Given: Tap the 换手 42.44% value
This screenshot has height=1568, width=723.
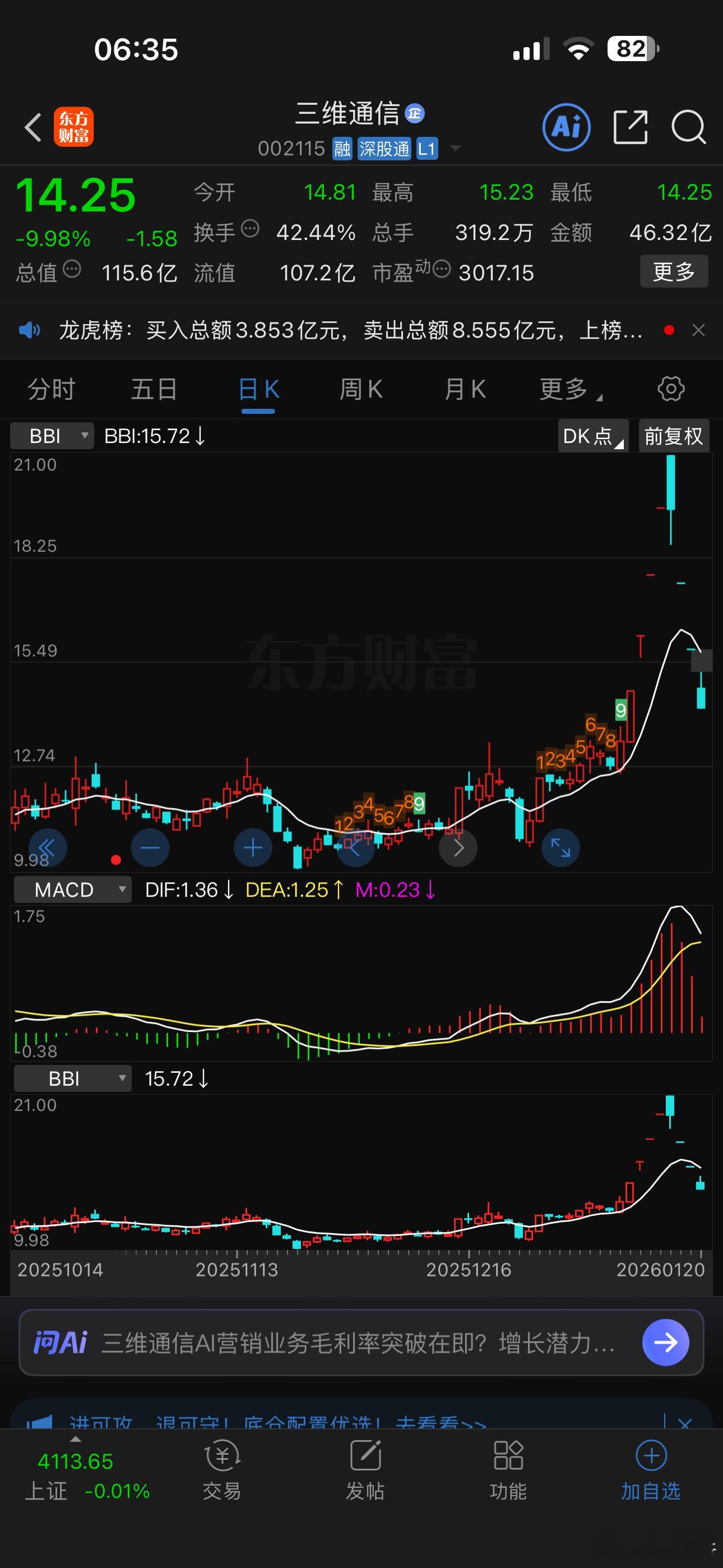Looking at the screenshot, I should 316,233.
